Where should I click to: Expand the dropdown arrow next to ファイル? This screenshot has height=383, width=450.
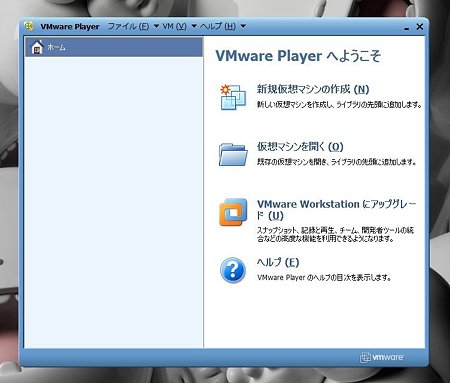click(156, 26)
